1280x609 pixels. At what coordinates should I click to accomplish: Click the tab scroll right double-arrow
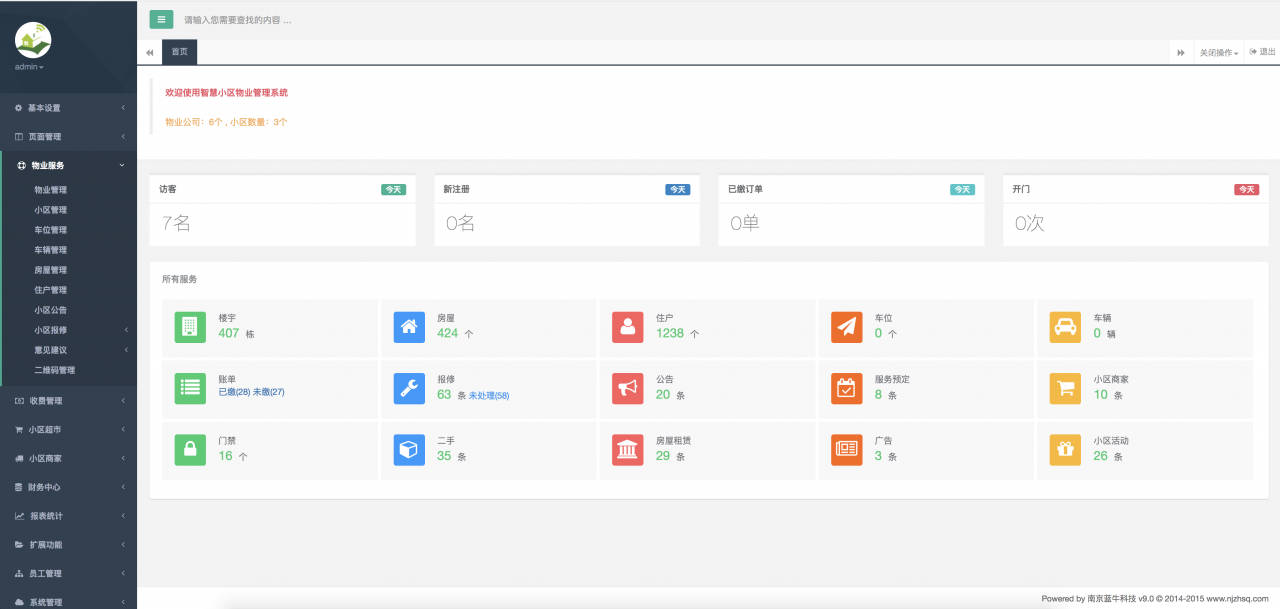(1181, 52)
